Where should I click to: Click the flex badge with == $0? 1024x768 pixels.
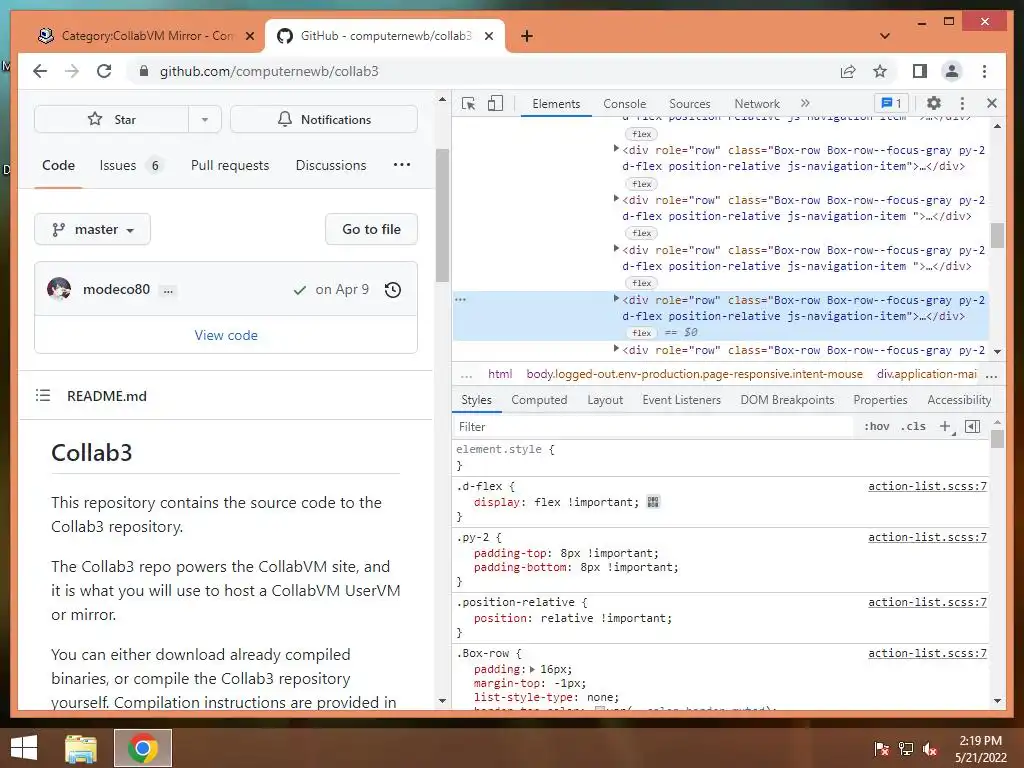click(x=641, y=332)
